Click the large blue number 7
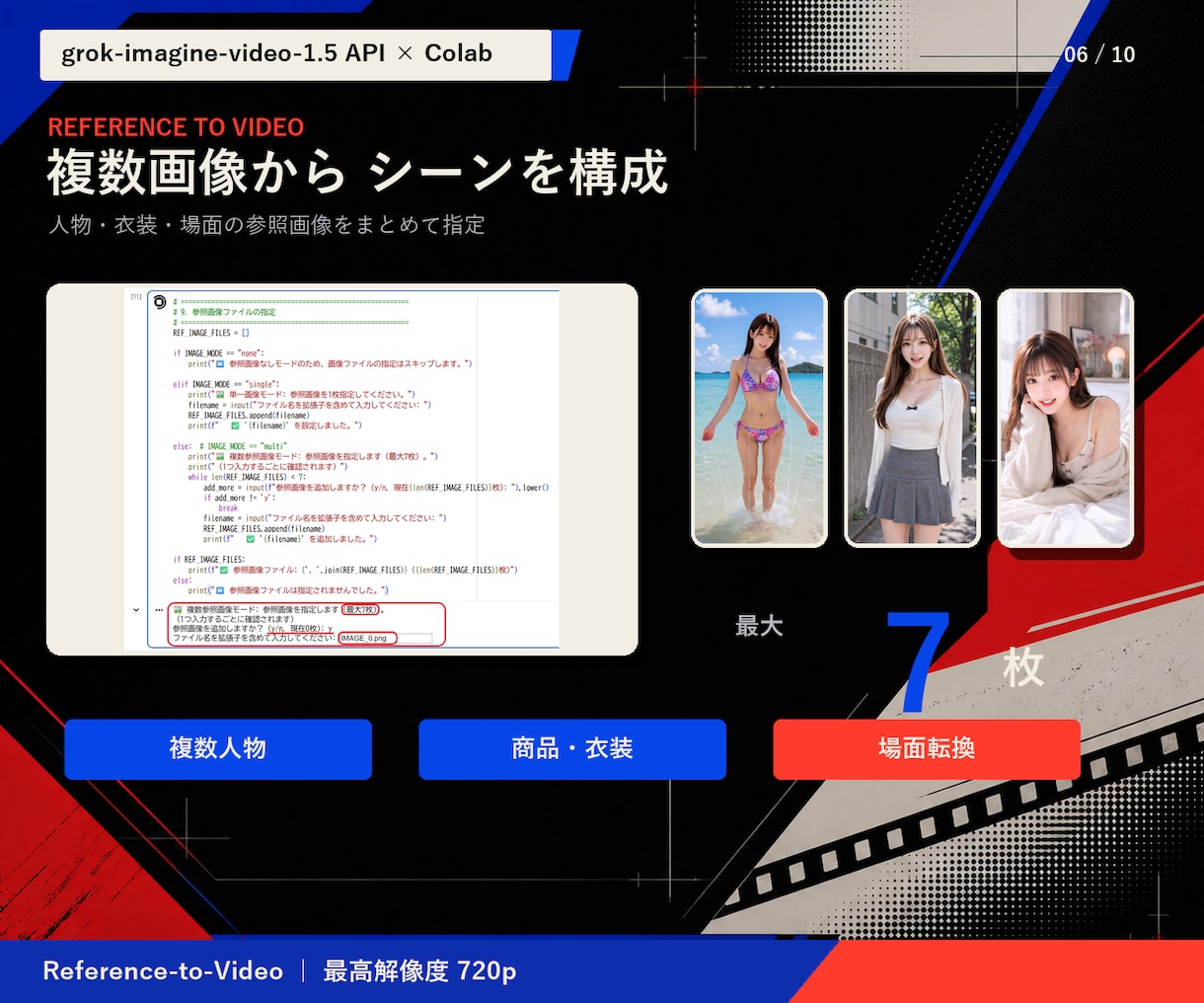Viewport: 1204px width, 1003px height. [x=920, y=662]
